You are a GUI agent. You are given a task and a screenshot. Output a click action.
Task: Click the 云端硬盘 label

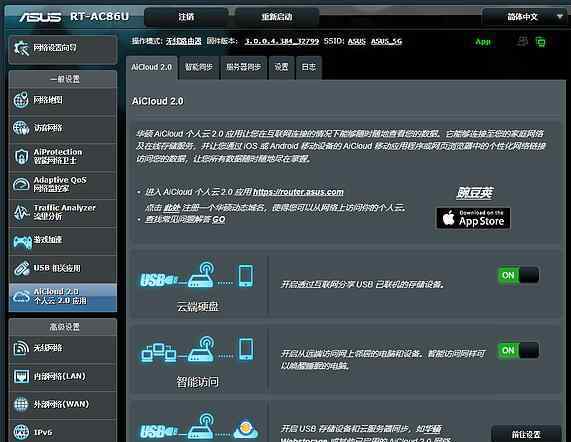pos(197,306)
